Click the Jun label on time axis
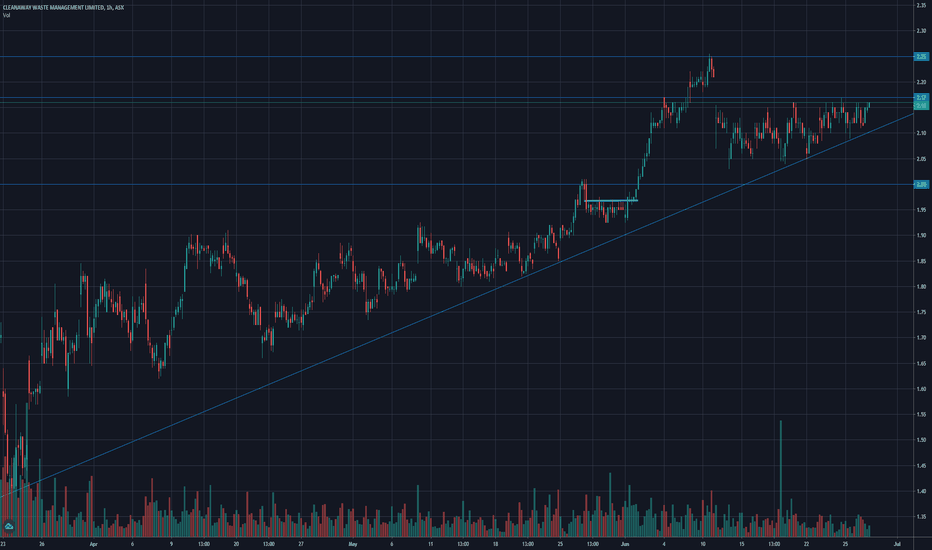Screen dimensions: 932x550 pyautogui.click(x=624, y=544)
